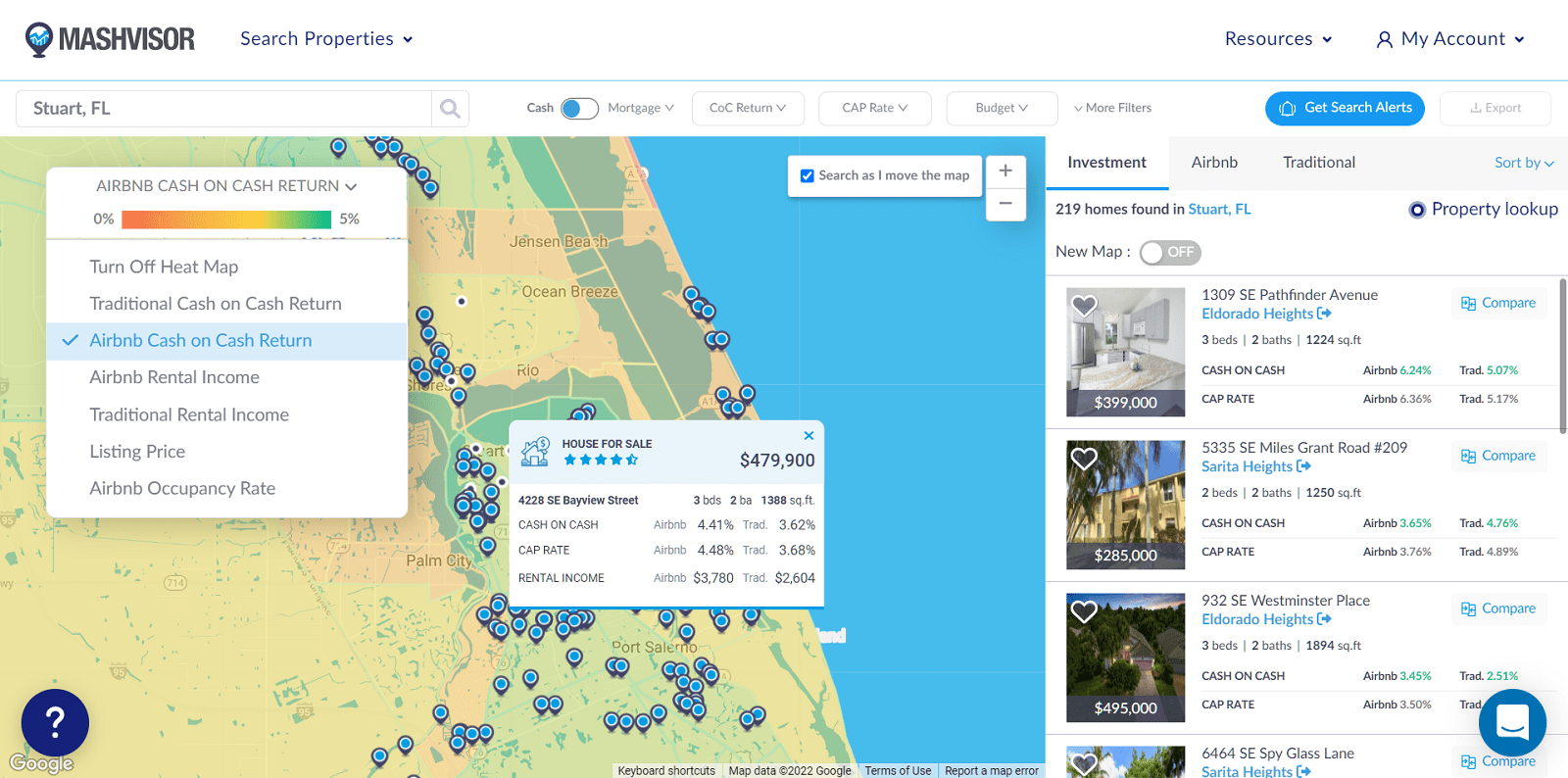Click the Sarita Heights link icon for 5335 Miles Grant
This screenshot has width=1568, height=778.
pos(1303,466)
